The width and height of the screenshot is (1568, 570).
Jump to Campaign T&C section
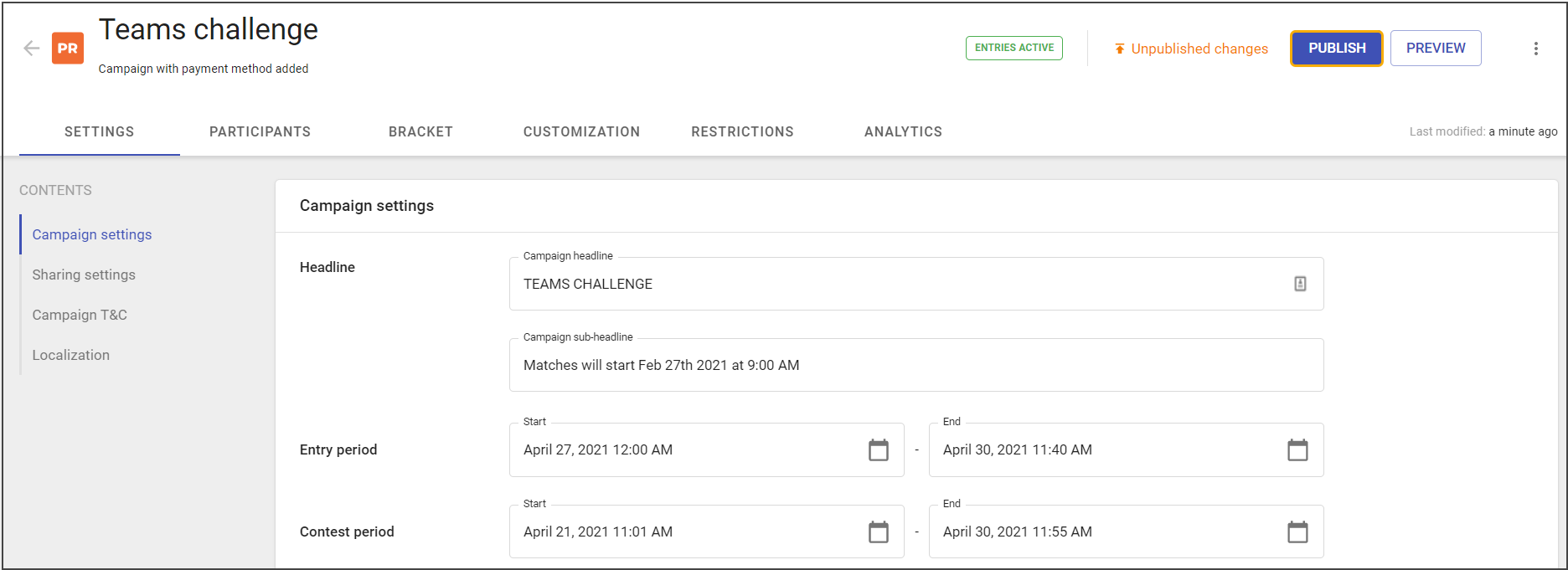[80, 315]
